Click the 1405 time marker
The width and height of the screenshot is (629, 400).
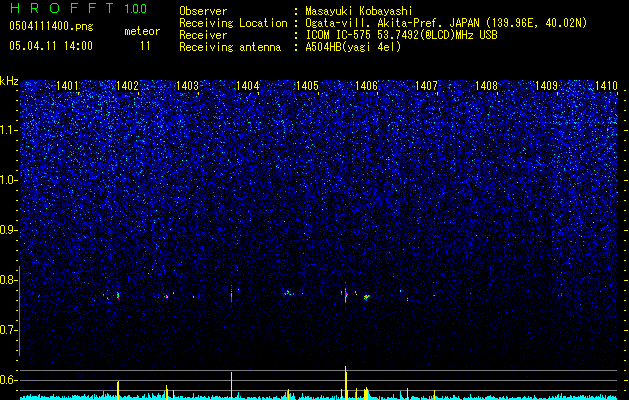pos(307,85)
